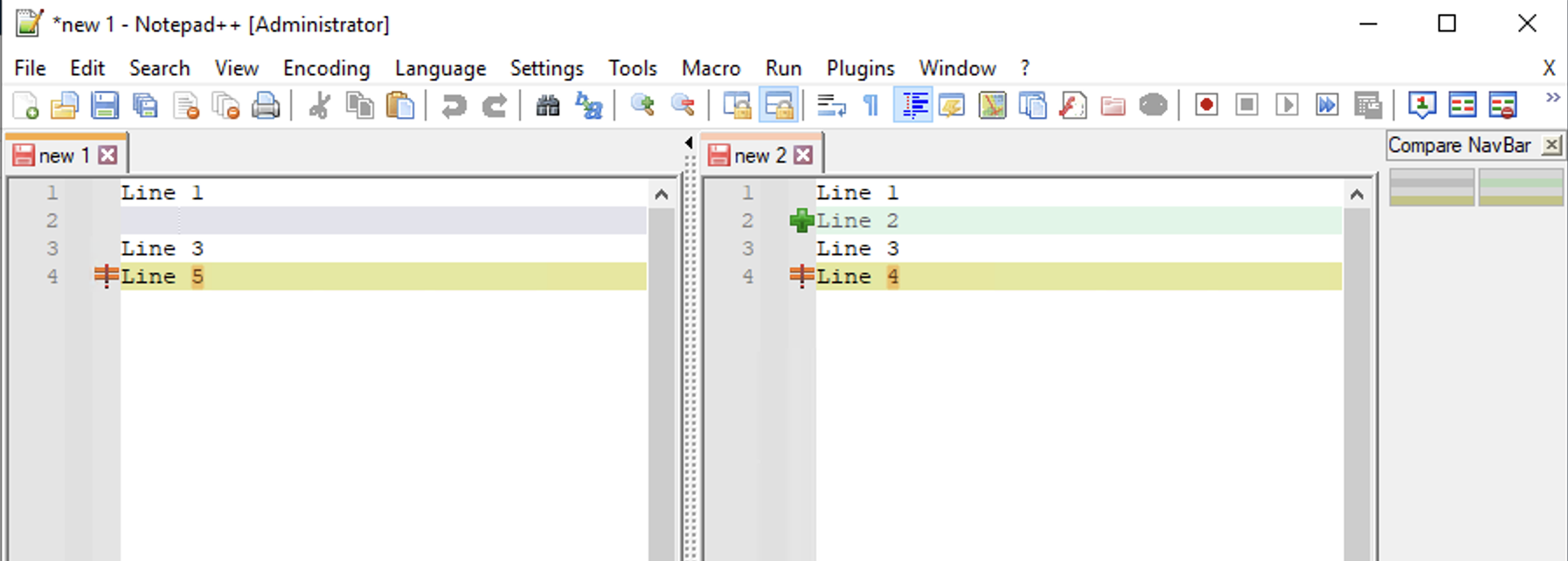Open Folder as Workspace icon
Screen dimensions: 1568x561
click(x=1113, y=106)
